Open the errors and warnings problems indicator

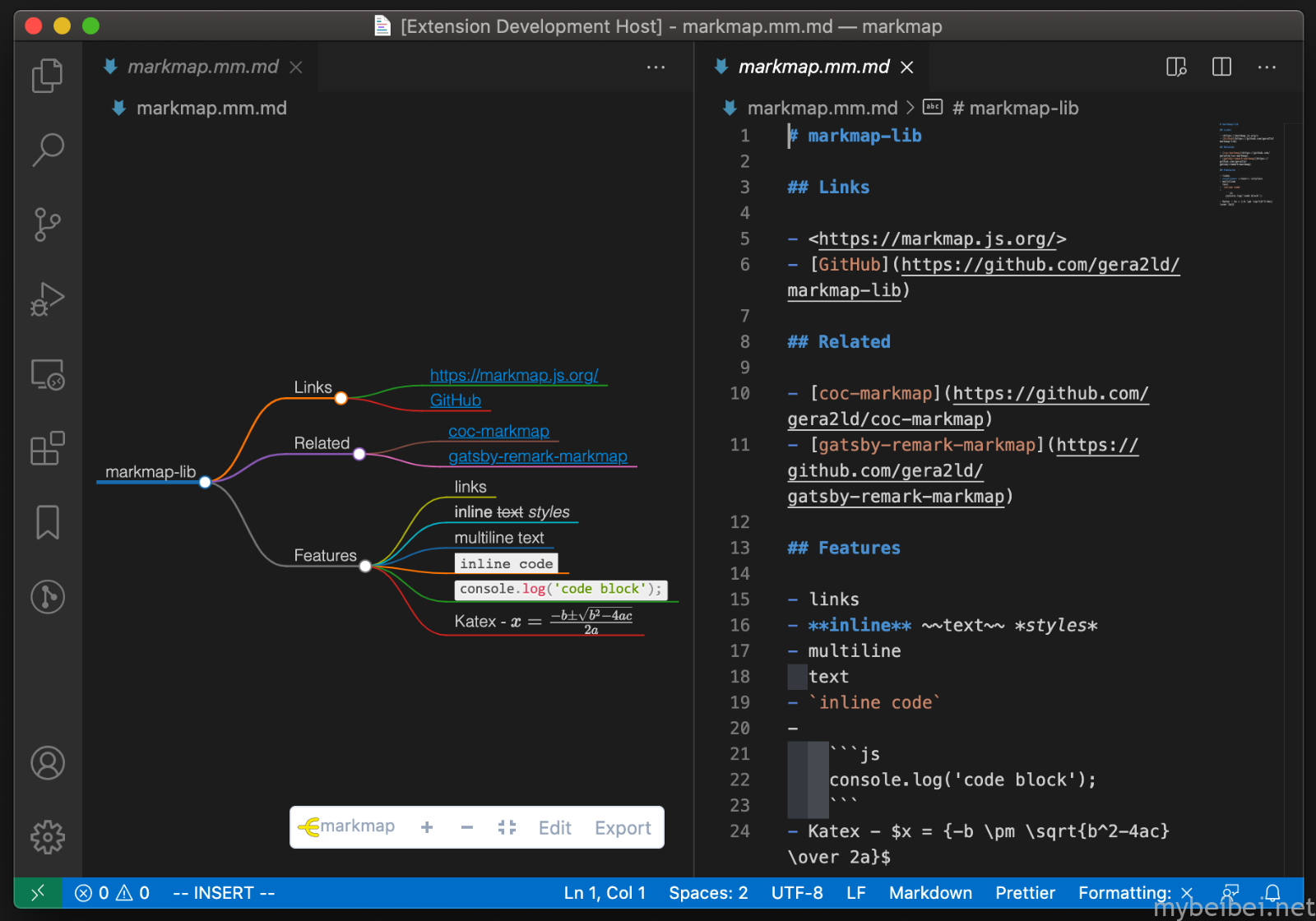[112, 893]
